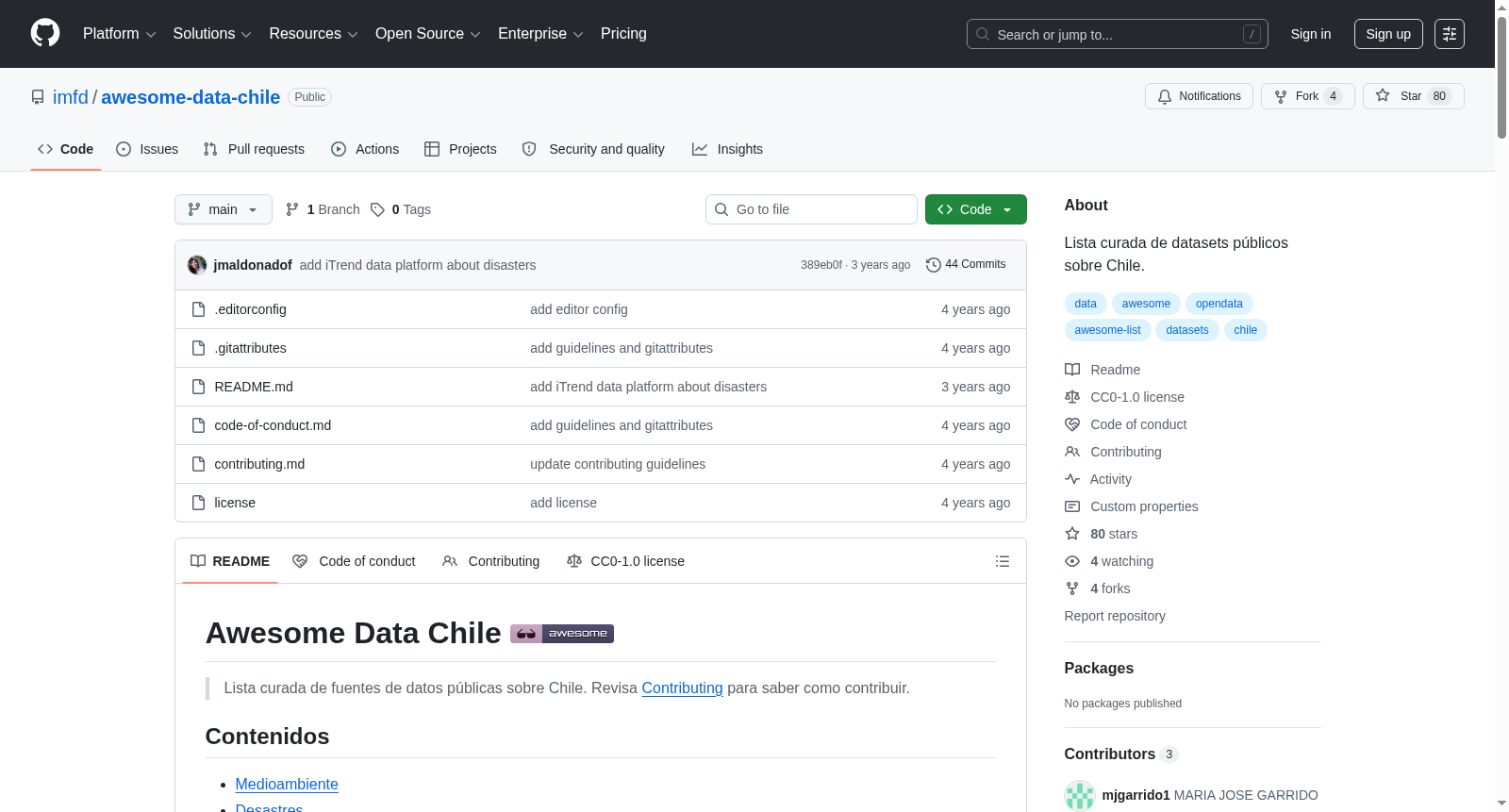Follow the Contributing link in README text
Screen dimensions: 1509x812
point(682,688)
